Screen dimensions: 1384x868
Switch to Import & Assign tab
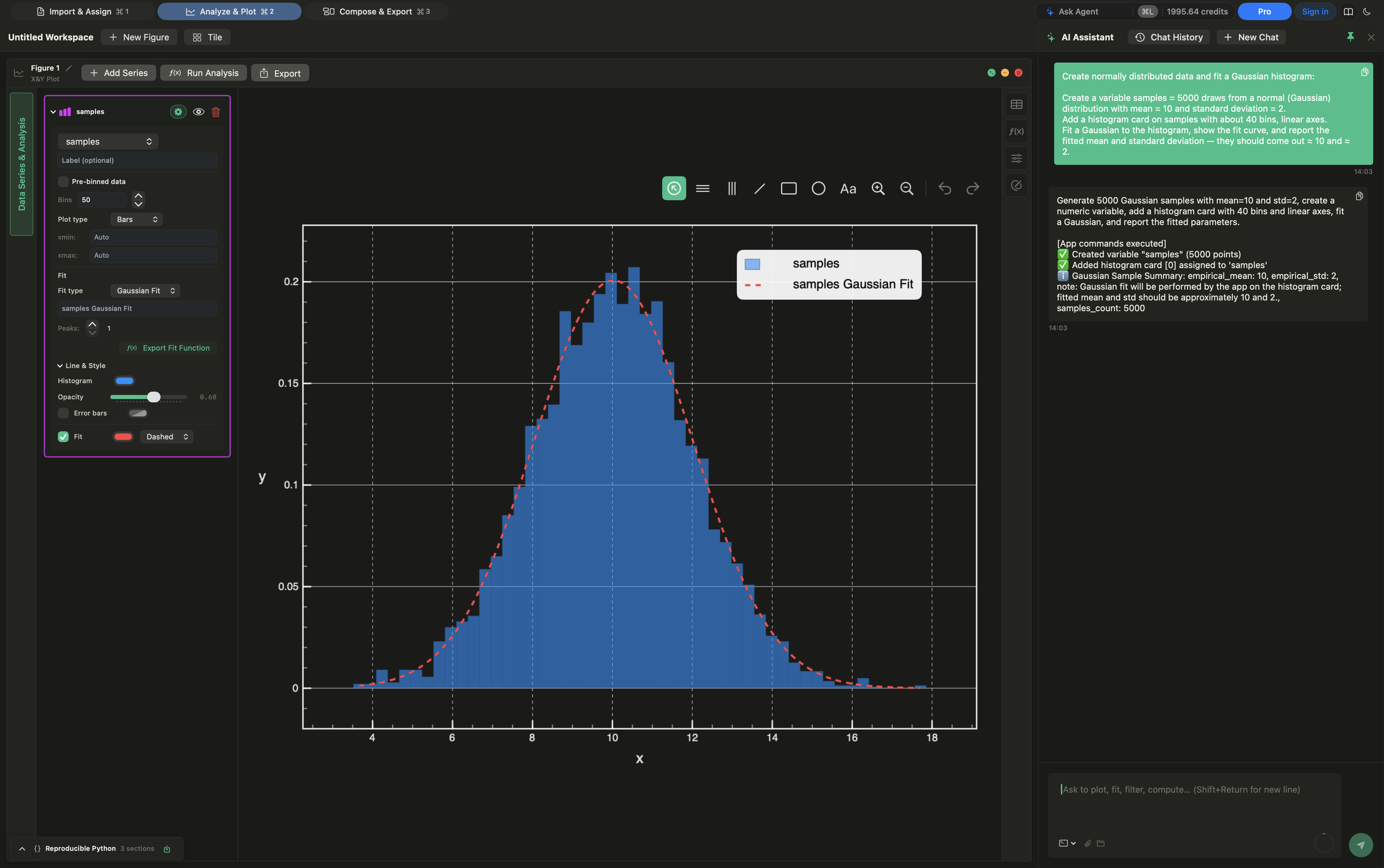tap(83, 11)
